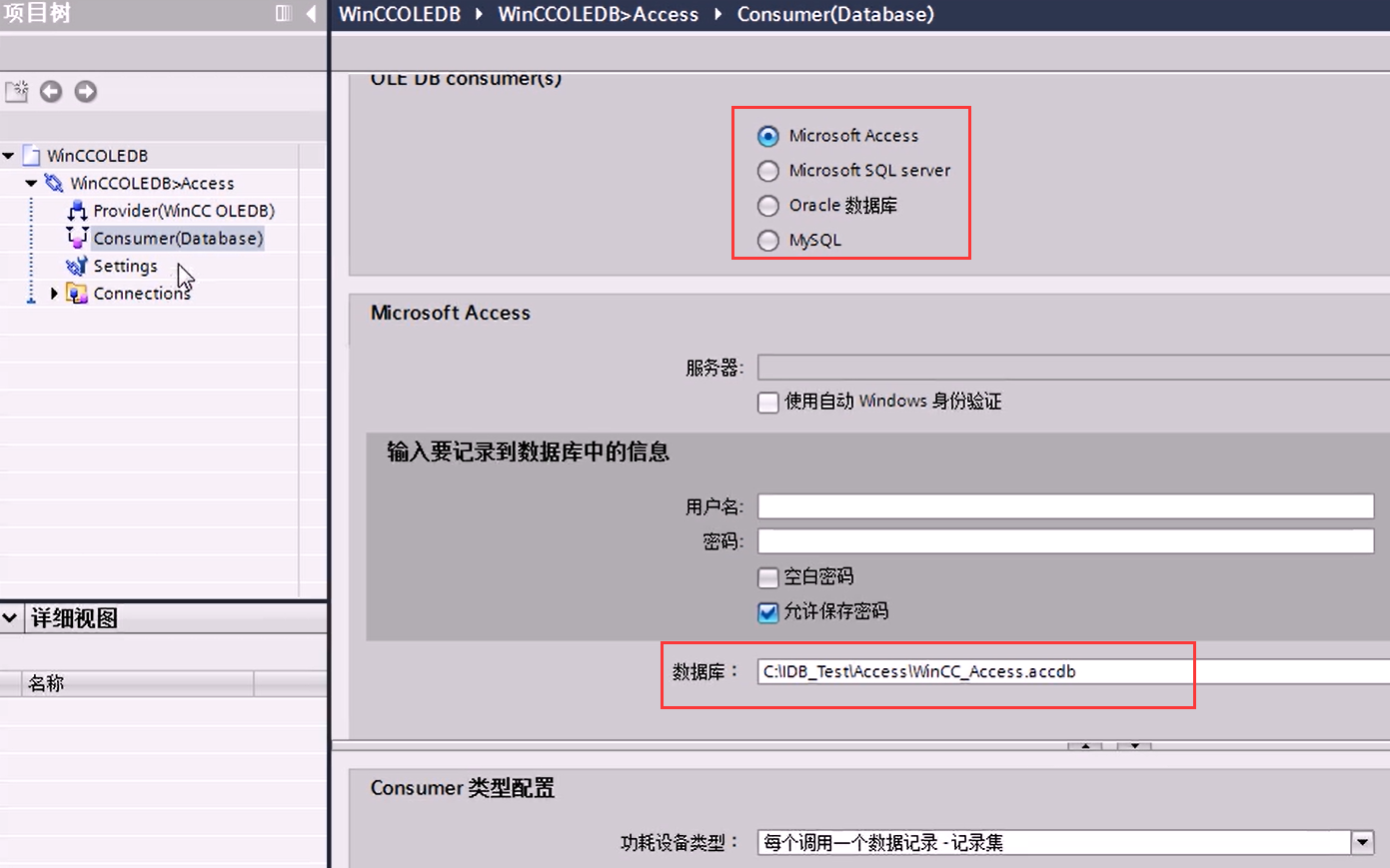Select Connections tree item

(142, 294)
